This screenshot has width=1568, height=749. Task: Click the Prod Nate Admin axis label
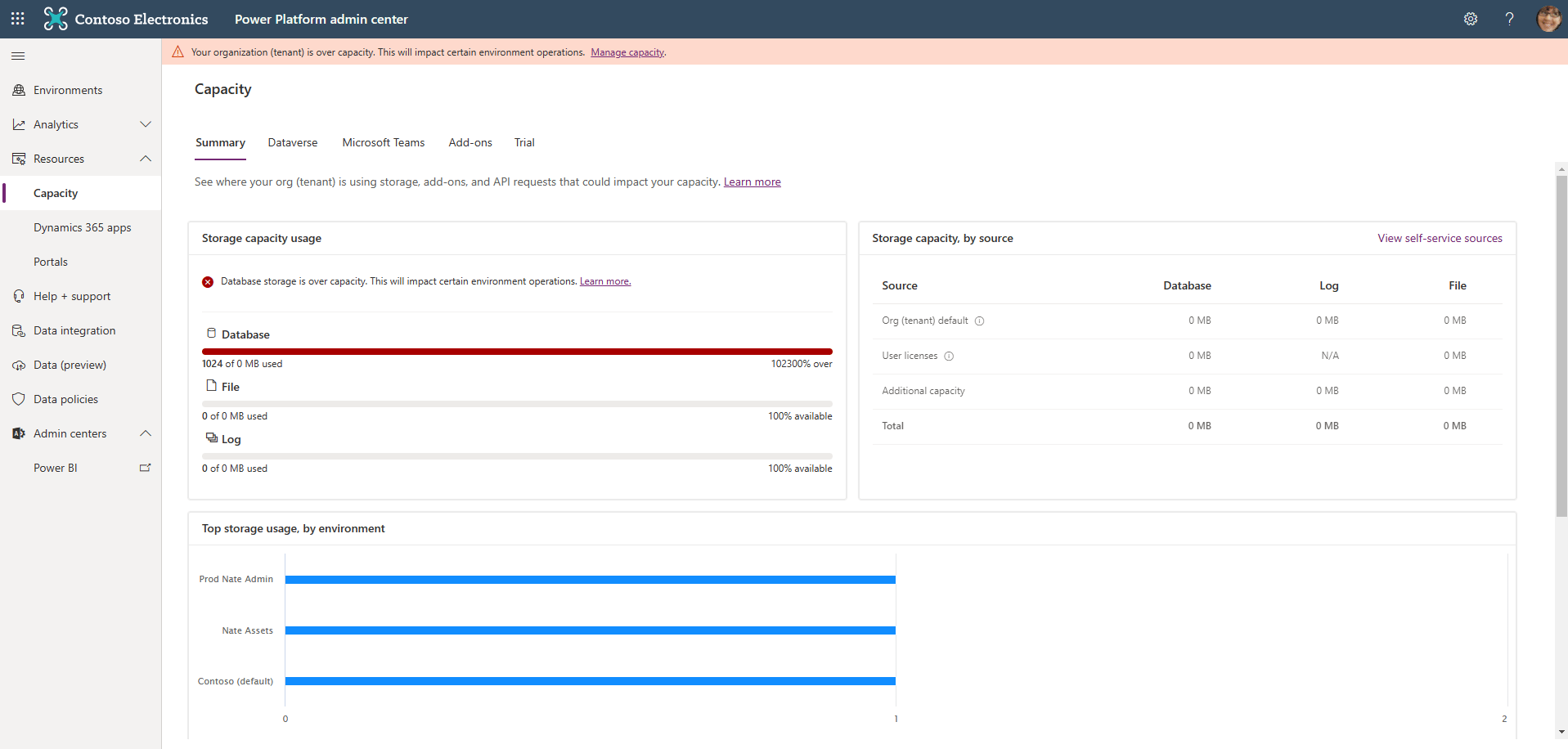[236, 579]
